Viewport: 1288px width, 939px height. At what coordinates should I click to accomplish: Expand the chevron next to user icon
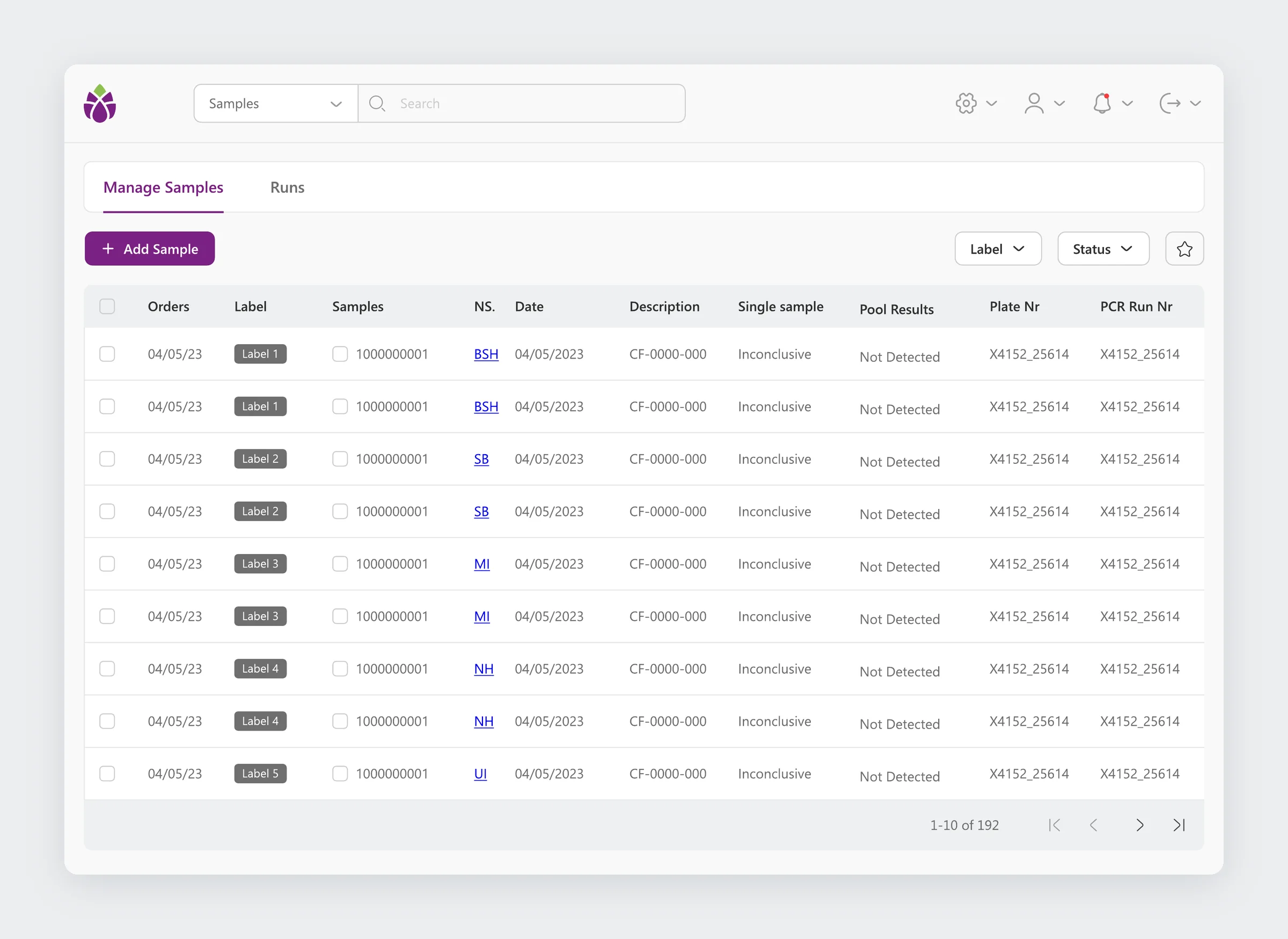pos(1059,104)
